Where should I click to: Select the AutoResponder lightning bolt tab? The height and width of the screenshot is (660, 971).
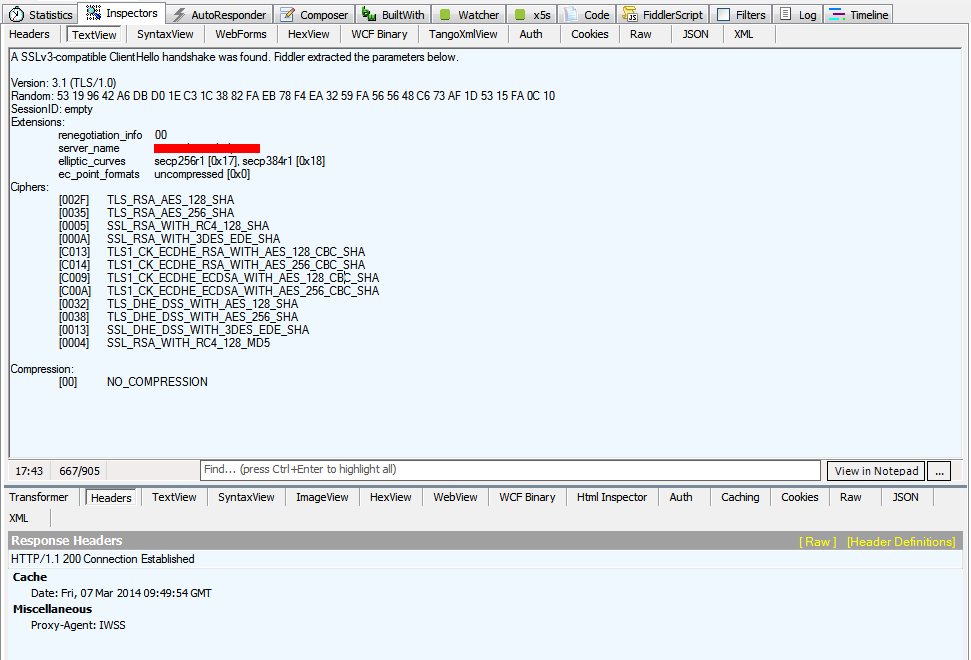coord(219,15)
